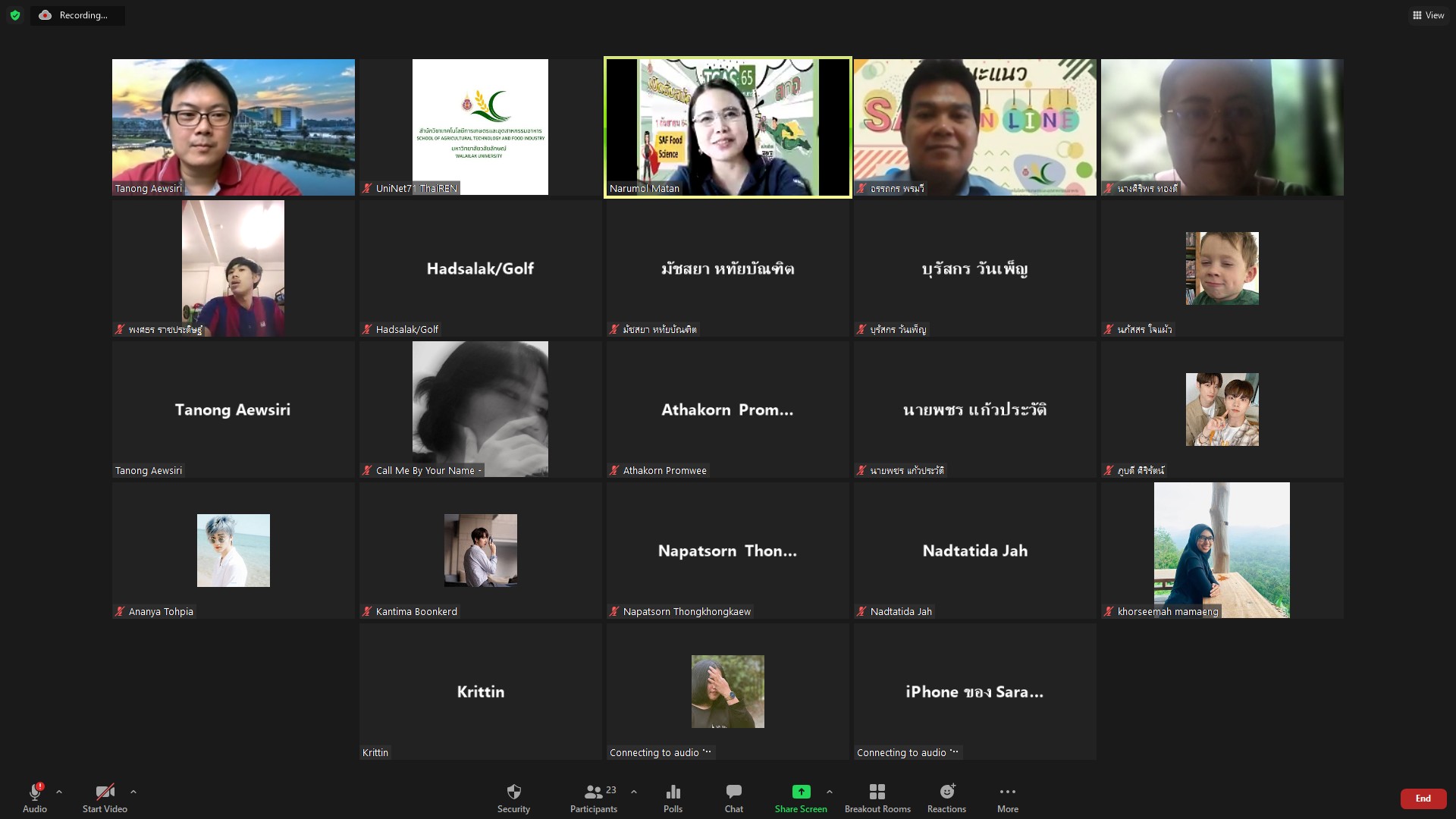
Task: Expand the Participants options arrow
Action: pos(634,792)
